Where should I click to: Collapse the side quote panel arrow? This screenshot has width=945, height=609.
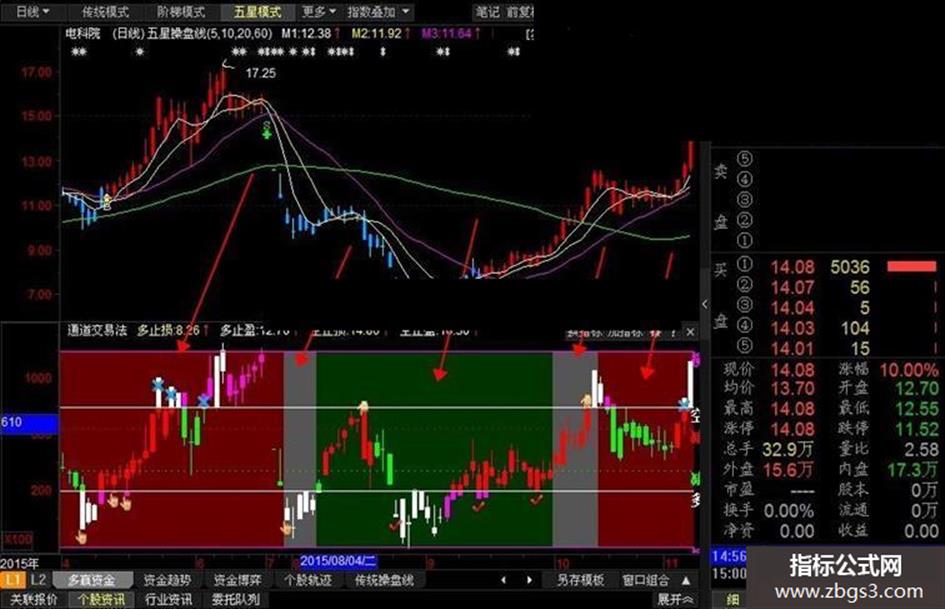tap(705, 304)
